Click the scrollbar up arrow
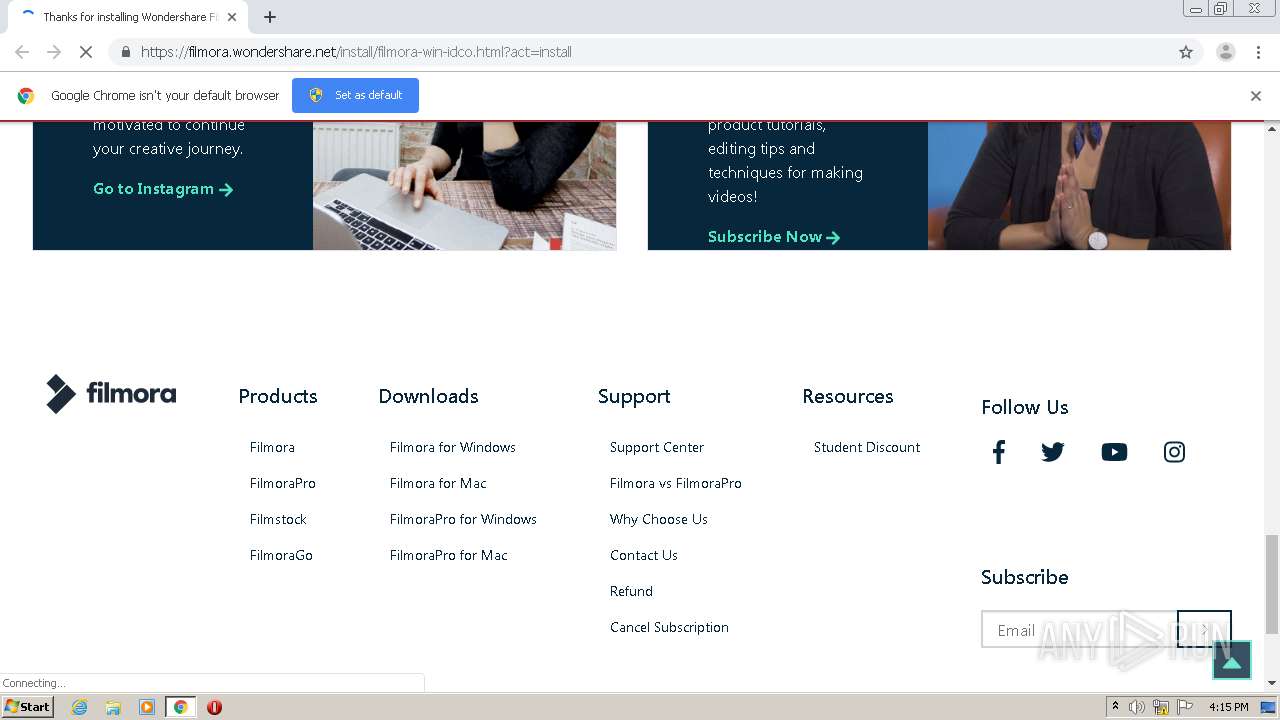 (x=1272, y=128)
